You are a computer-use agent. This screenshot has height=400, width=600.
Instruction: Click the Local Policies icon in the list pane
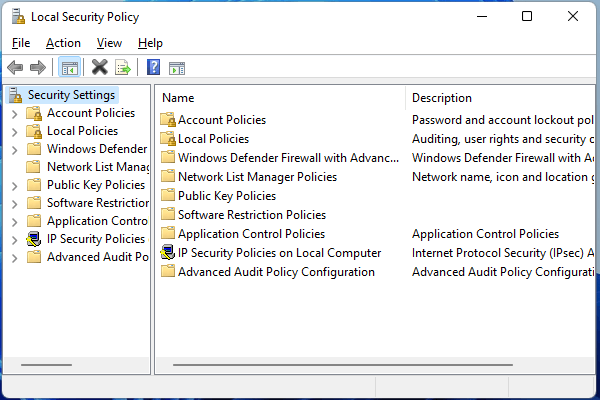pos(168,139)
